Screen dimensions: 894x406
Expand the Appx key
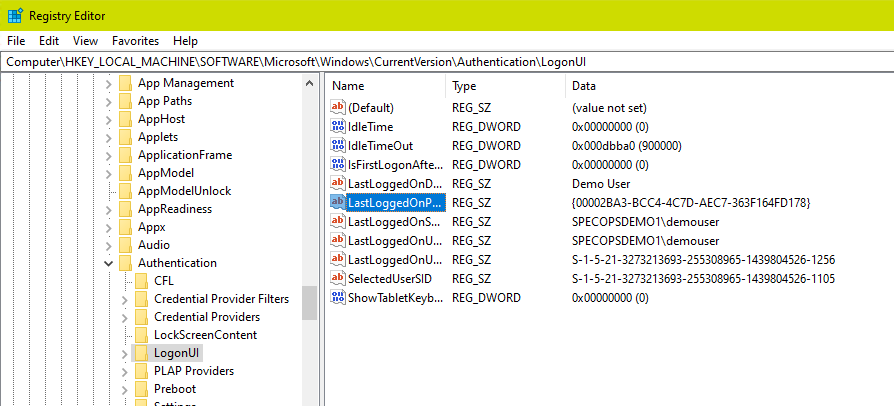tap(108, 228)
